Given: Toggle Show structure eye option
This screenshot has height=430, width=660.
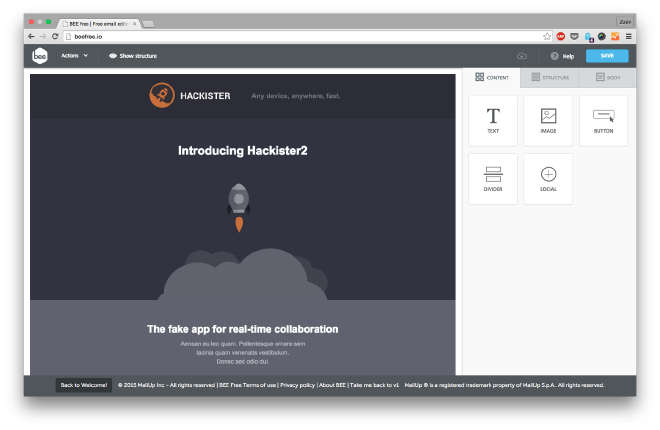Looking at the screenshot, I should [x=133, y=56].
